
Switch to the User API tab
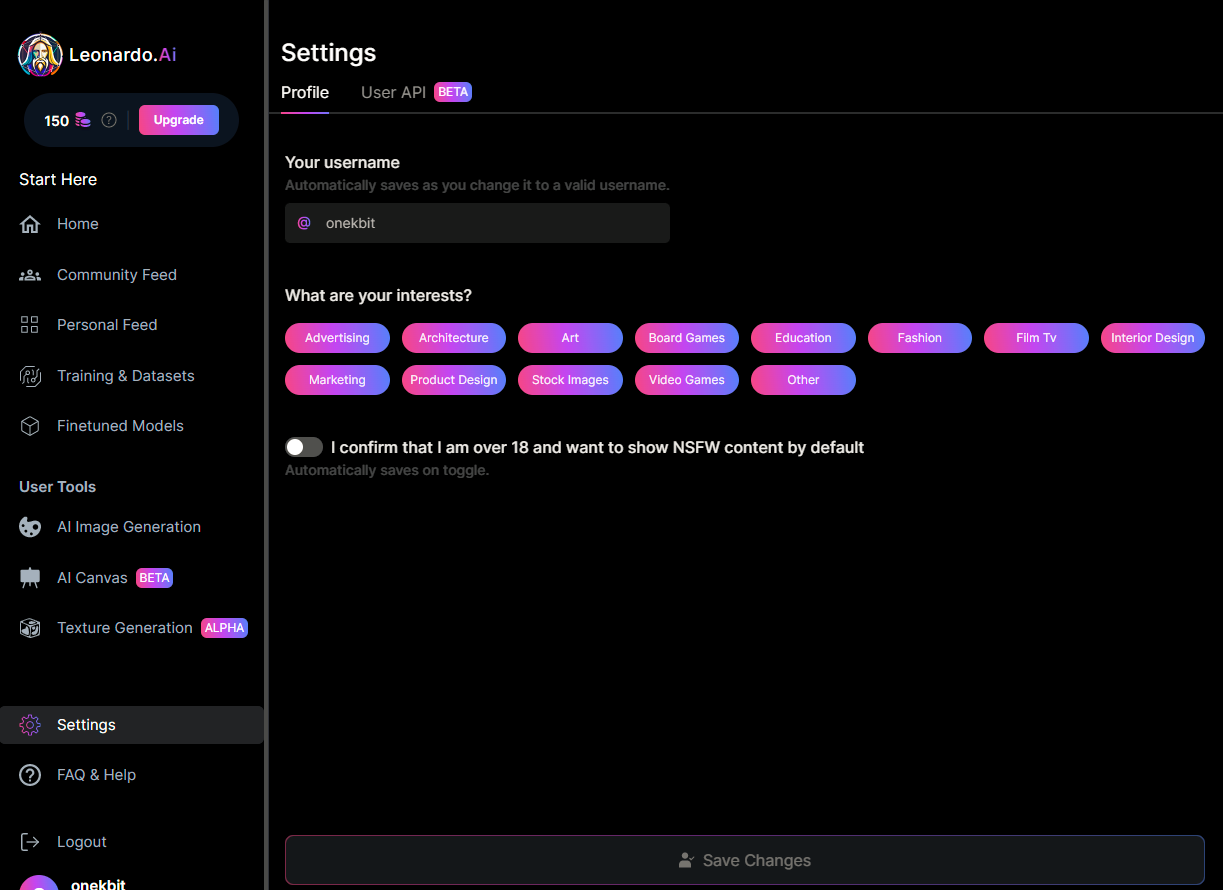coord(393,92)
